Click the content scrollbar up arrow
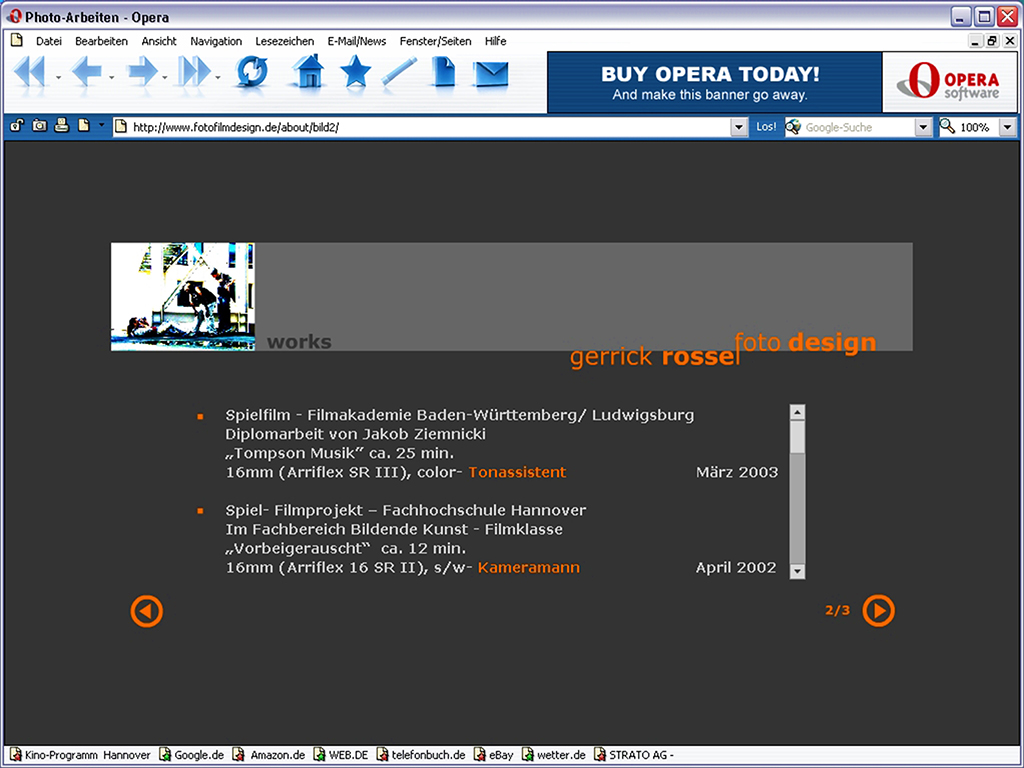 [x=797, y=412]
